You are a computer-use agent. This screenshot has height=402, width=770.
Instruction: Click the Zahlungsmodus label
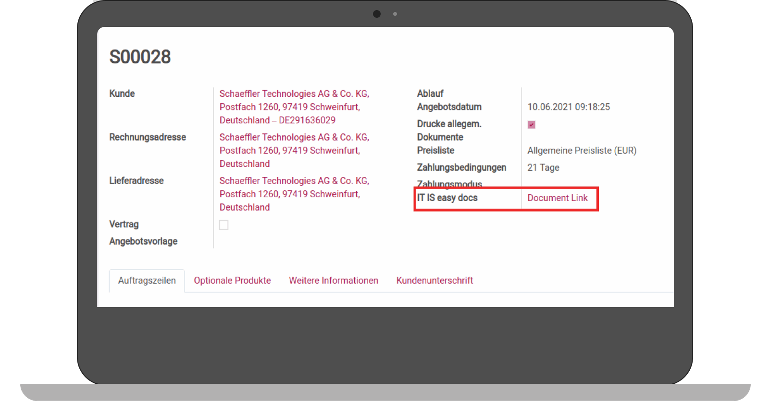449,184
